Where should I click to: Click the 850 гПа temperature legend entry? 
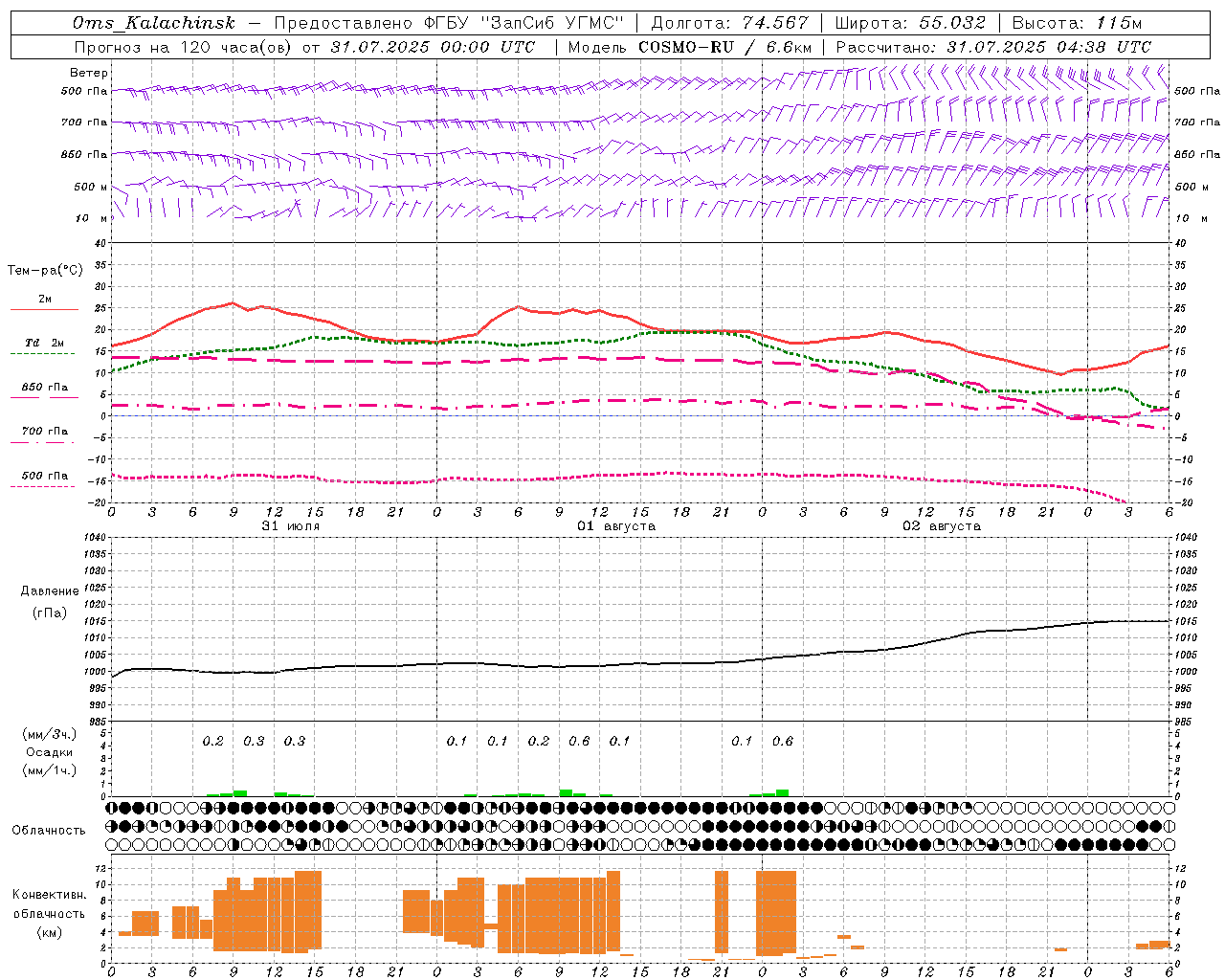[44, 388]
